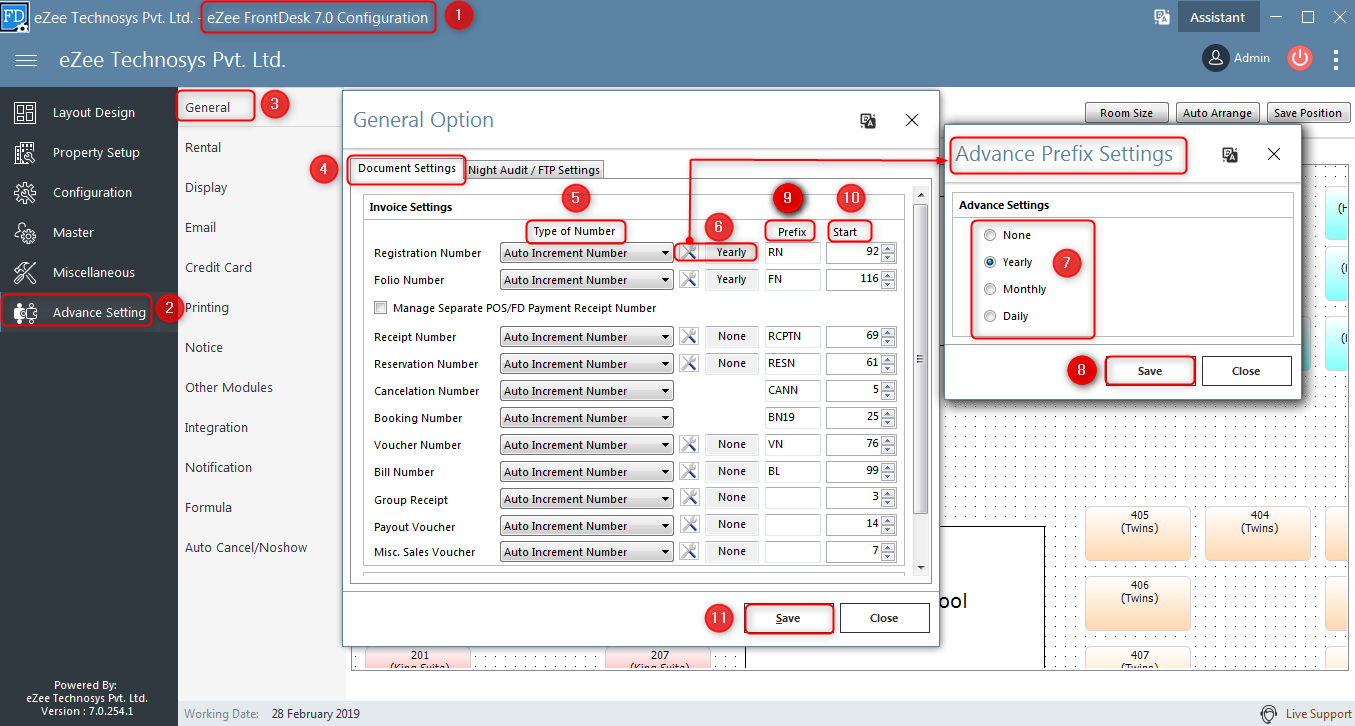
Task: Expand Booking Number type dropdown
Action: pos(666,418)
